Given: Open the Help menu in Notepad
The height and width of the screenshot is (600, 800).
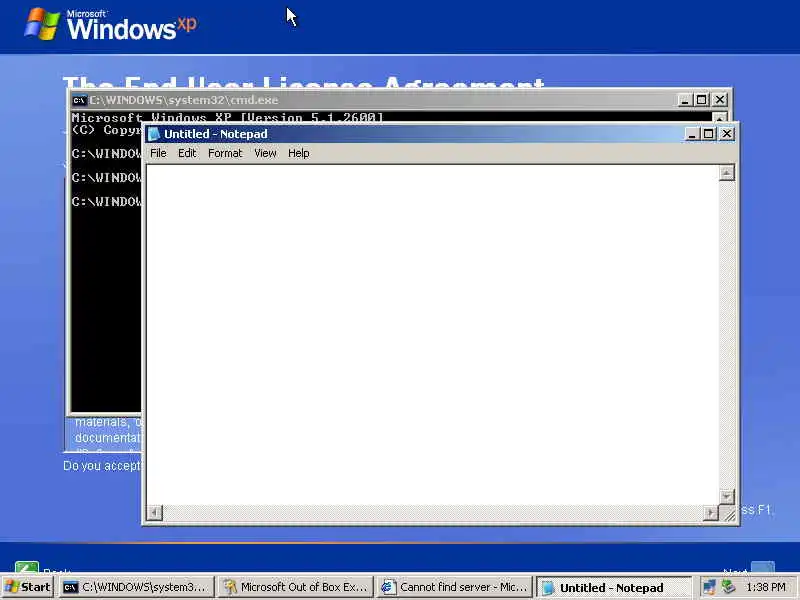Looking at the screenshot, I should pyautogui.click(x=298, y=153).
